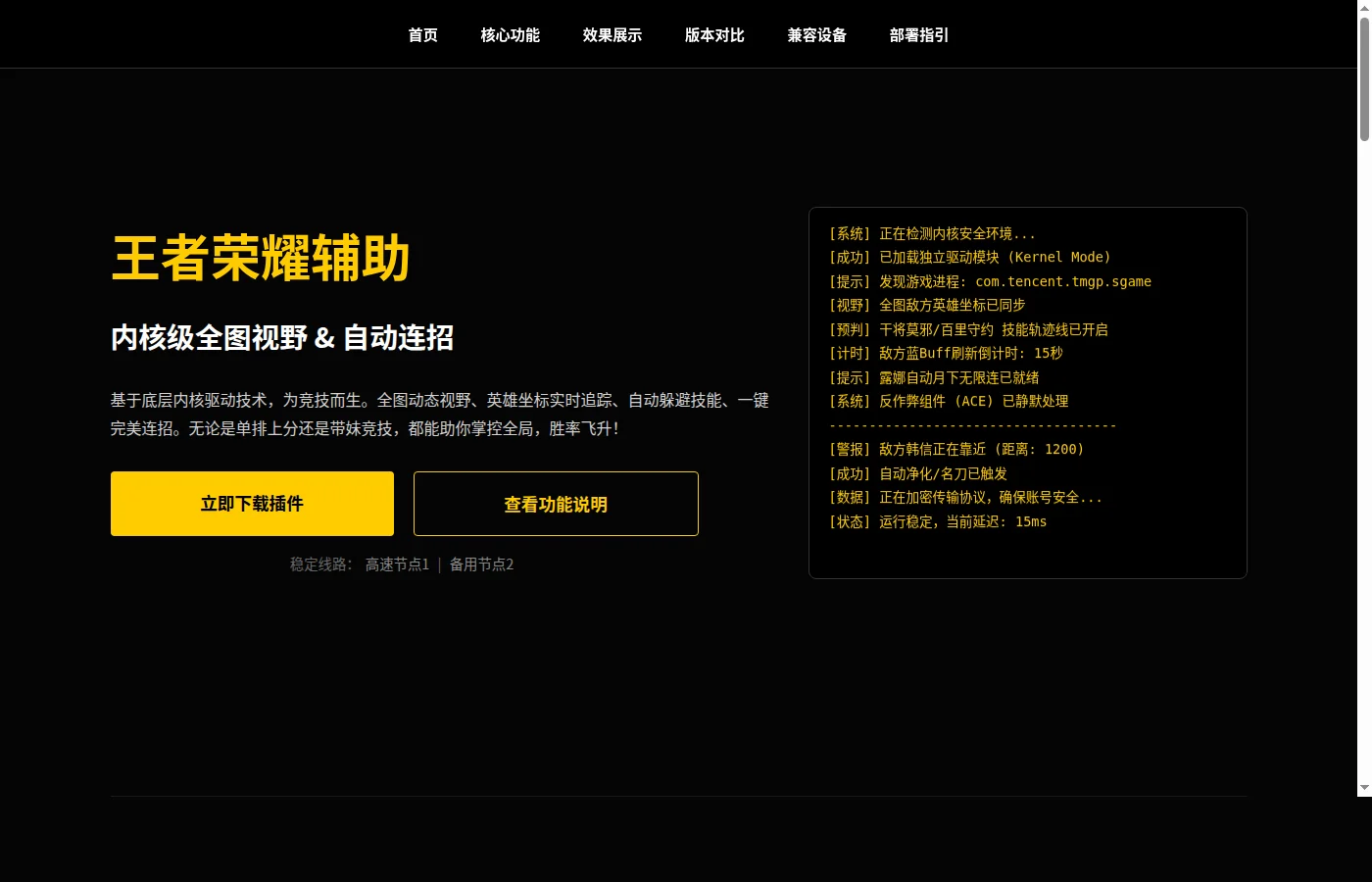Click log line 已加载独立驱动模块 (Kernel Mode)
Viewport: 1372px width, 882px height.
point(970,258)
